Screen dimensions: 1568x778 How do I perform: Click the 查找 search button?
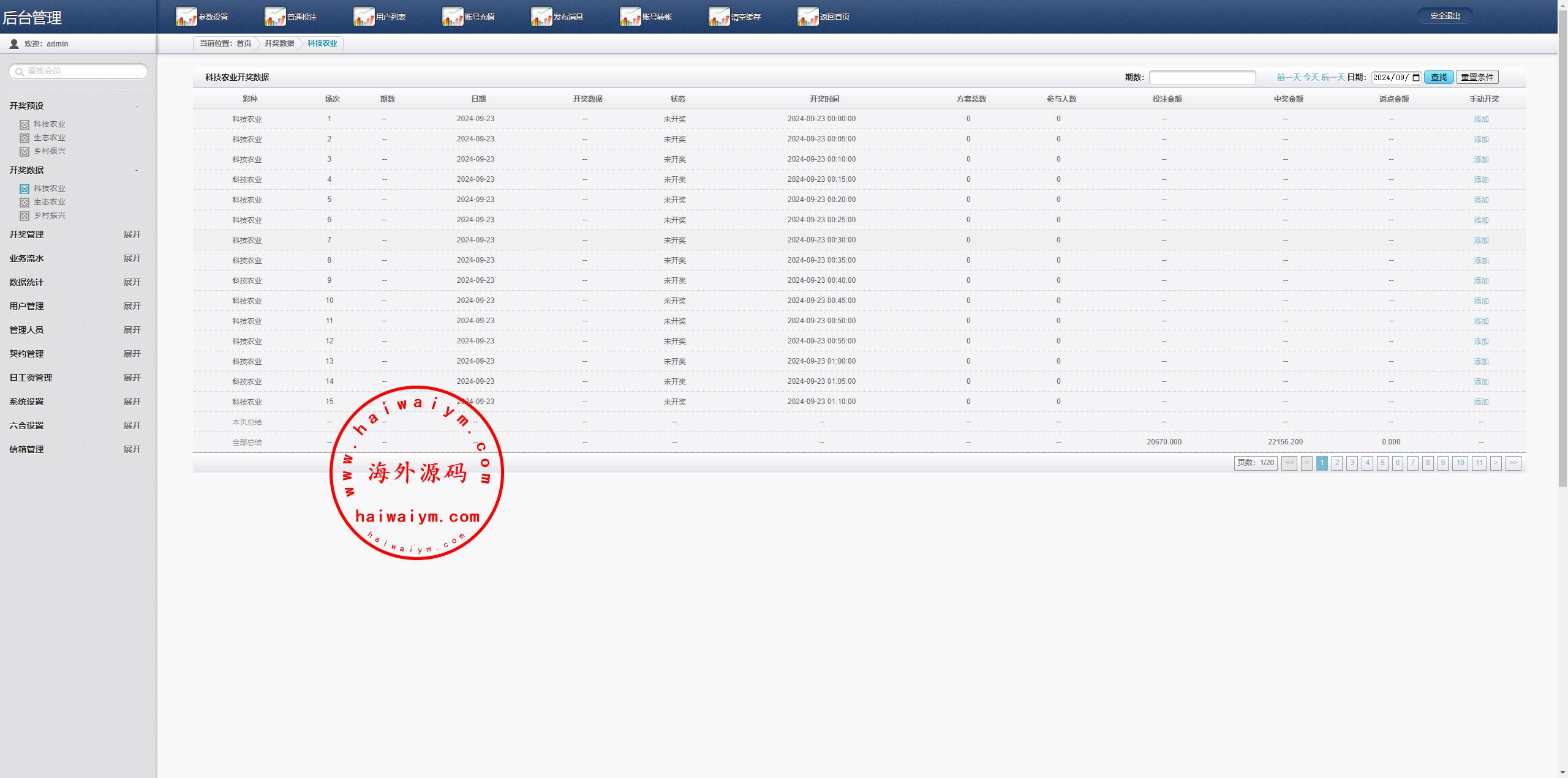pos(1438,77)
